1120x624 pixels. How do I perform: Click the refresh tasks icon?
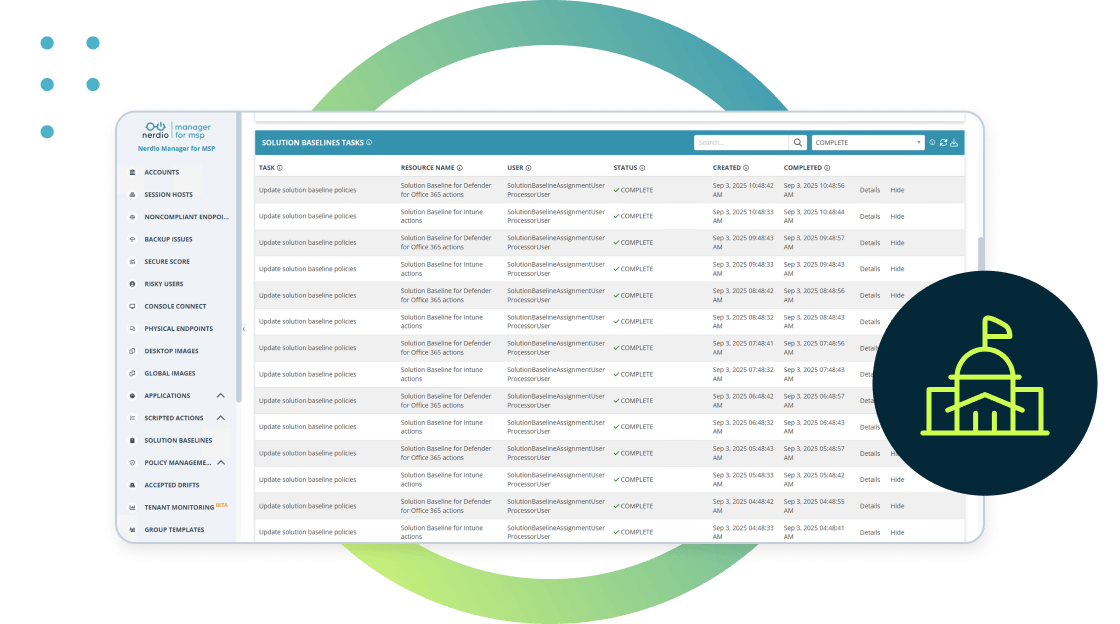943,143
